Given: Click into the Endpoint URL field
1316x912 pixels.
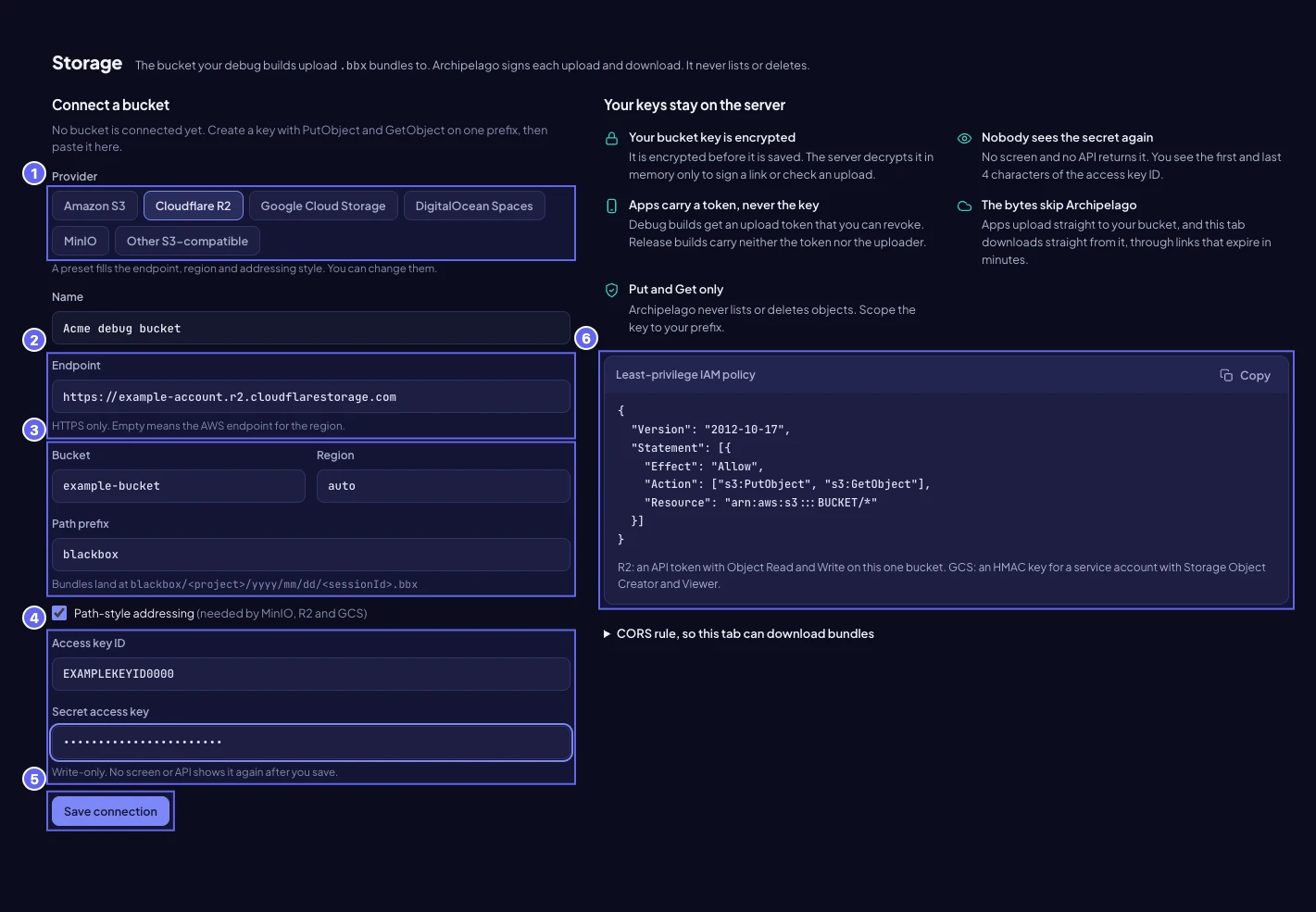Looking at the screenshot, I should 311,396.
